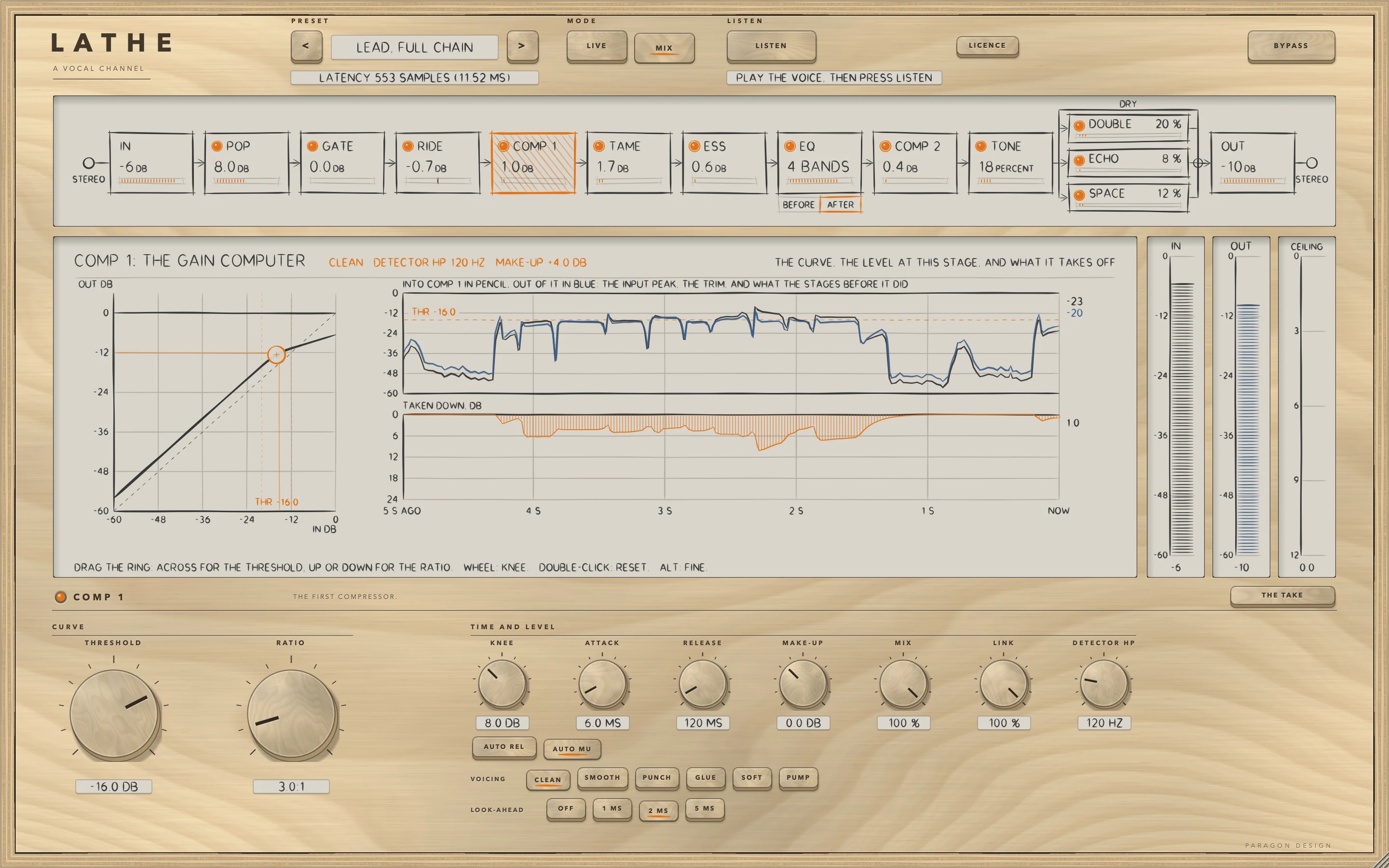Click the RATIO knob
The image size is (1389, 868).
[292, 714]
